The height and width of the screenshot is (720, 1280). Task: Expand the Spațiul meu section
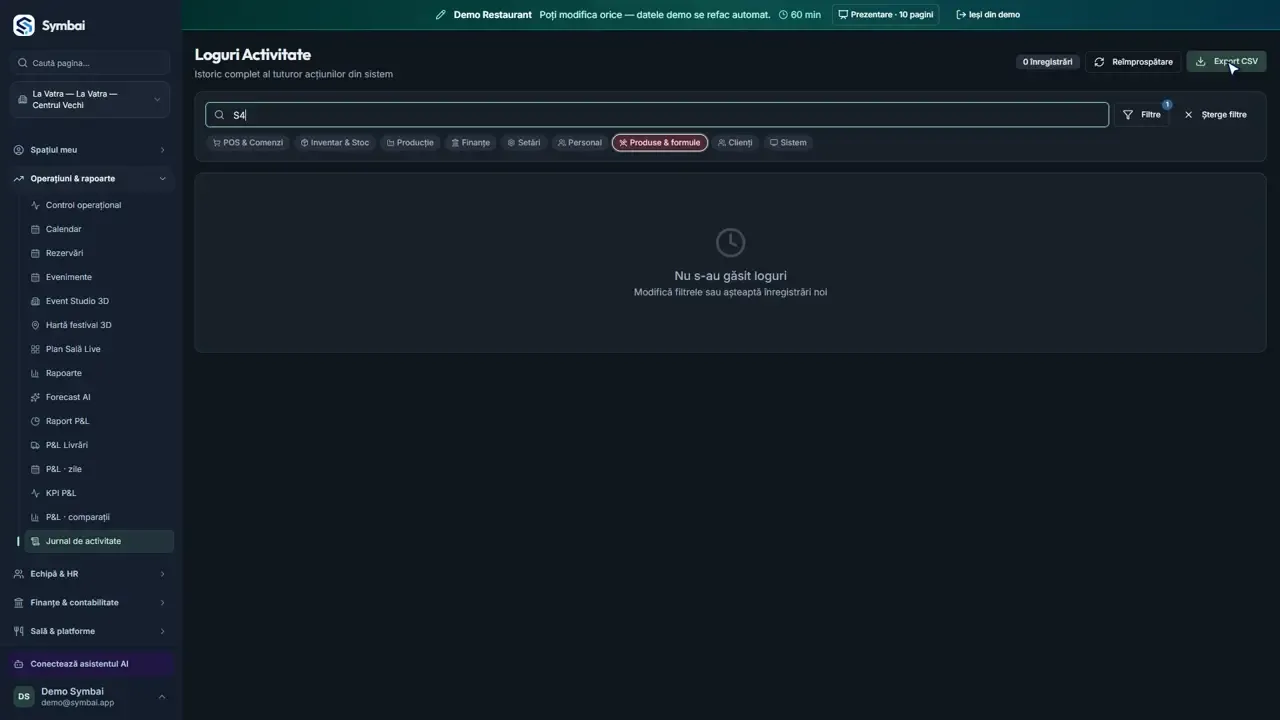click(91, 150)
